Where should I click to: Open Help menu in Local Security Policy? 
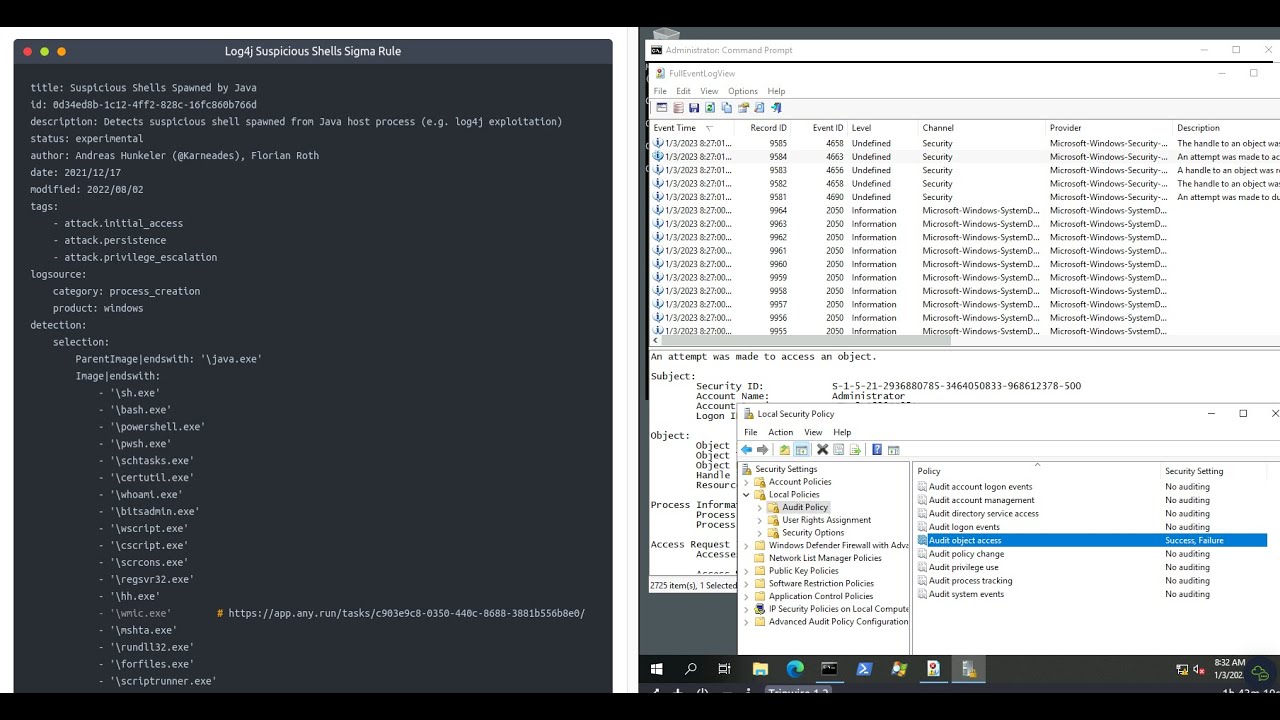point(842,432)
